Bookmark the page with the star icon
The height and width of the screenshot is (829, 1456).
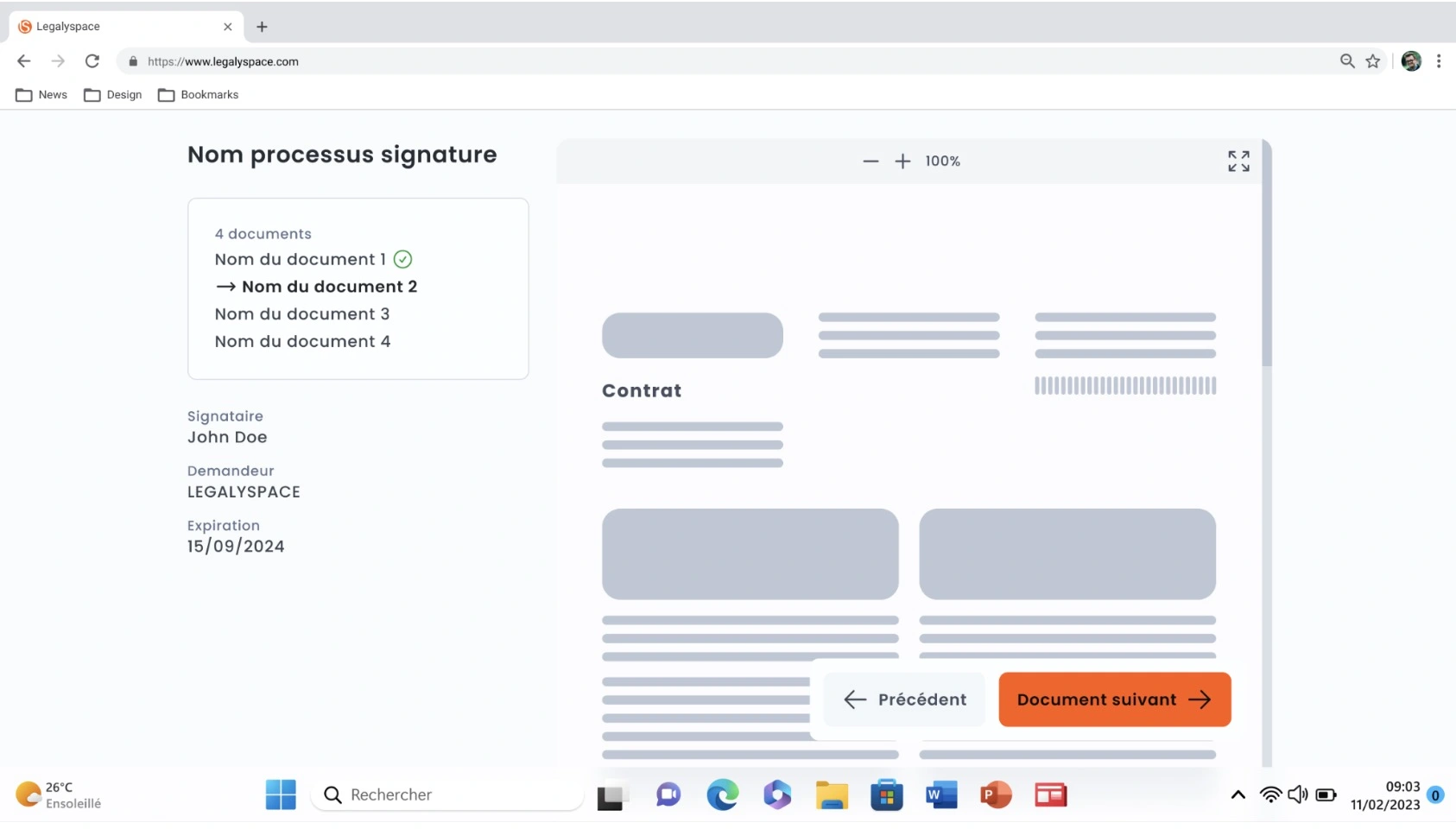click(x=1372, y=60)
